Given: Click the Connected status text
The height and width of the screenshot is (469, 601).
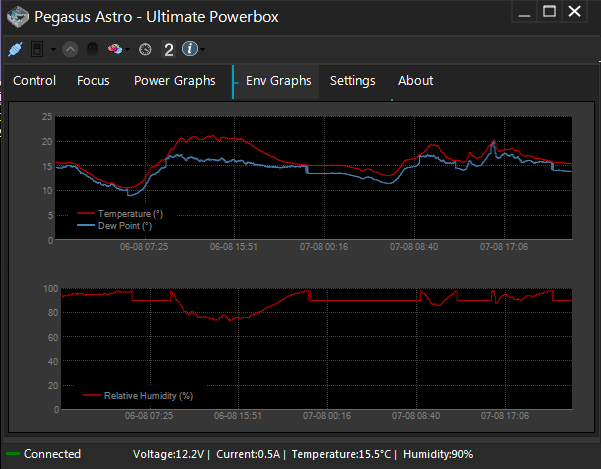Looking at the screenshot, I should tap(53, 454).
